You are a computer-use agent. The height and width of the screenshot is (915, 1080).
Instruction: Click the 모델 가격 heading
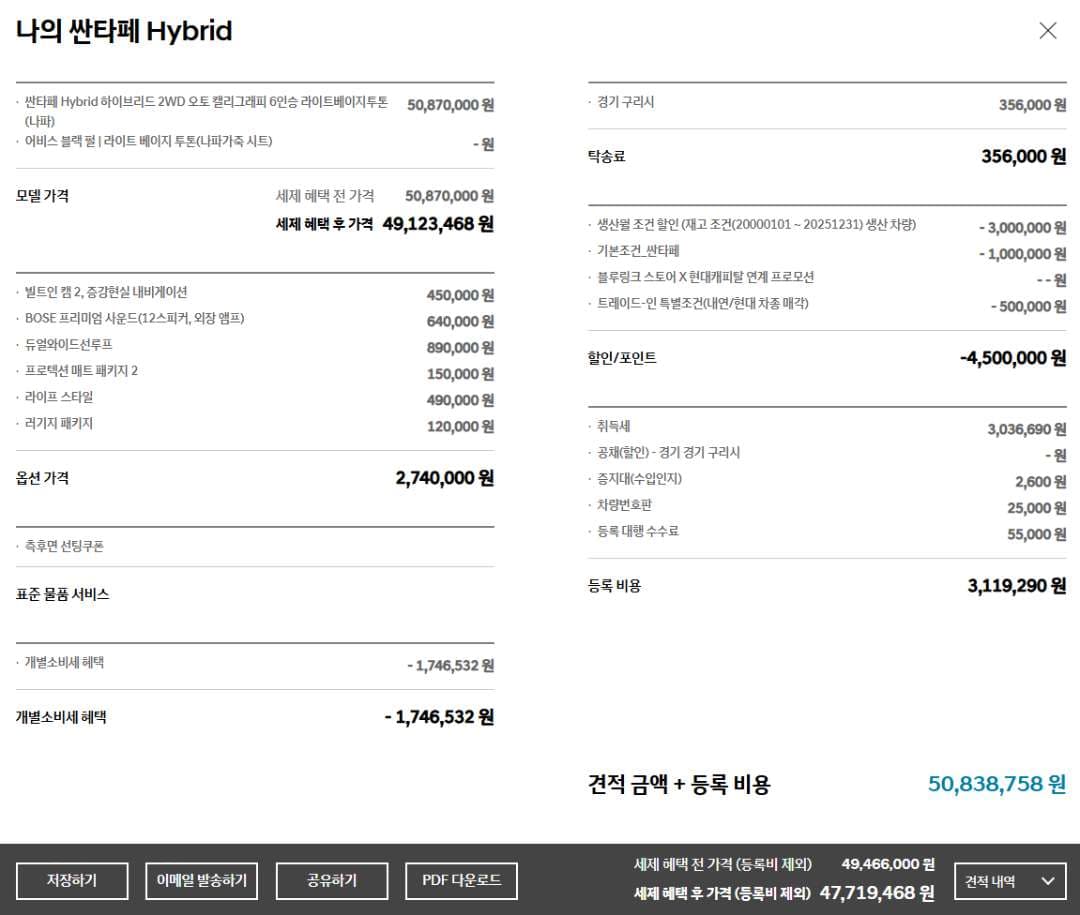coord(43,196)
